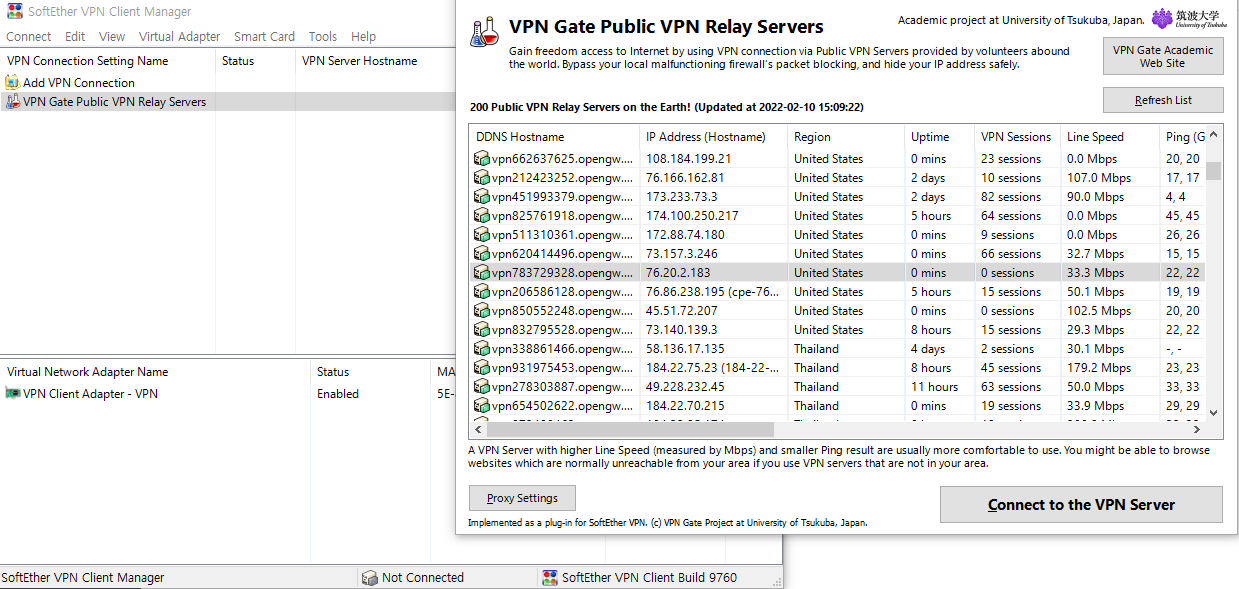The width and height of the screenshot is (1239, 589).
Task: Sort by Uptime column header
Action: [939, 137]
